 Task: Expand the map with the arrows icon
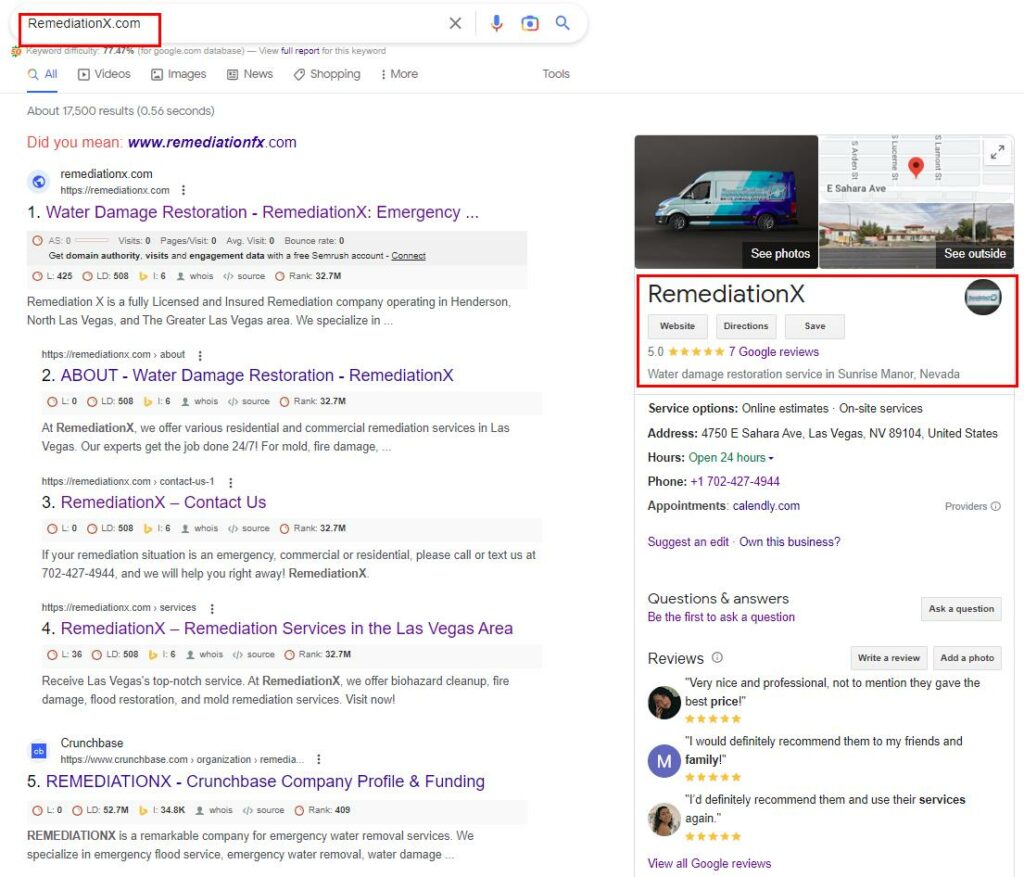(997, 153)
